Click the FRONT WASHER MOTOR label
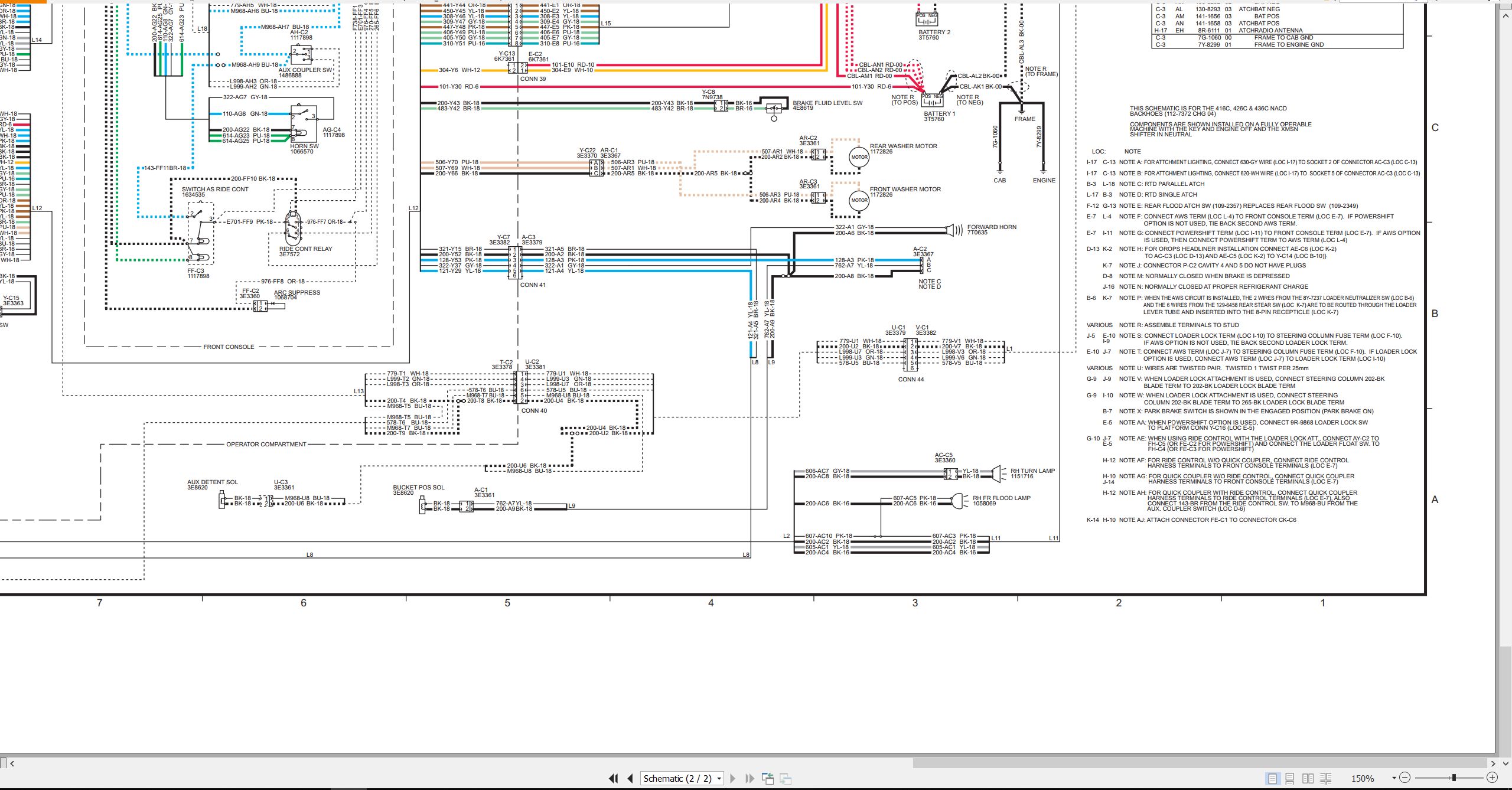Image resolution: width=1512 pixels, height=790 pixels. [905, 190]
